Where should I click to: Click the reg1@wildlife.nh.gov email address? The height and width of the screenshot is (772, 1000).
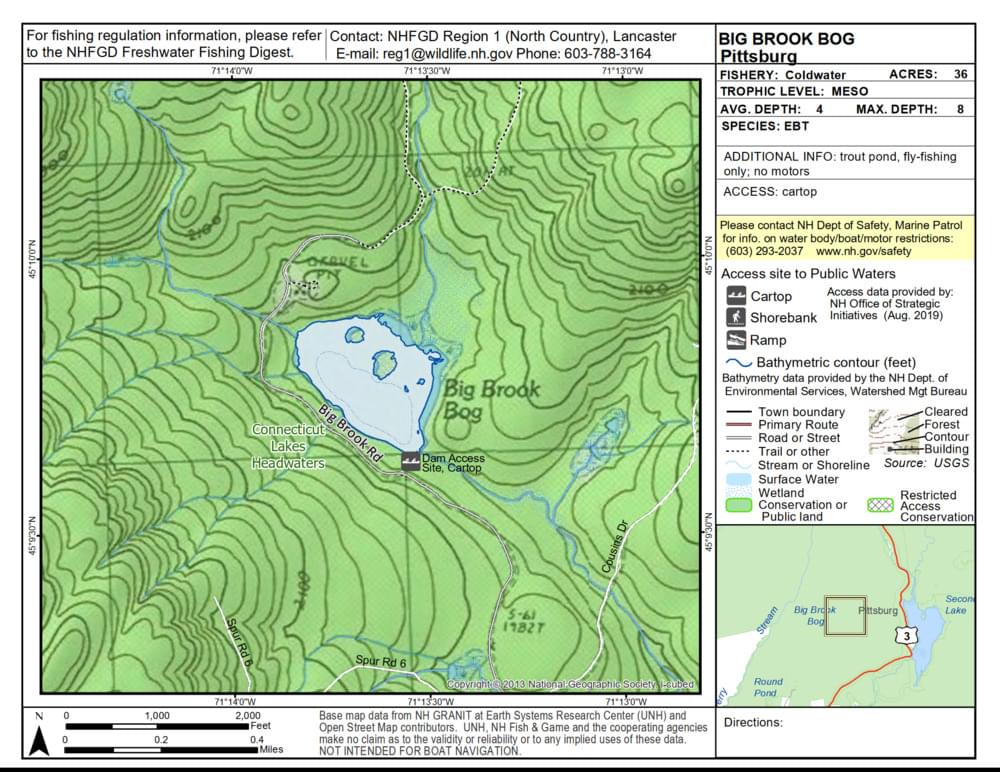click(448, 54)
